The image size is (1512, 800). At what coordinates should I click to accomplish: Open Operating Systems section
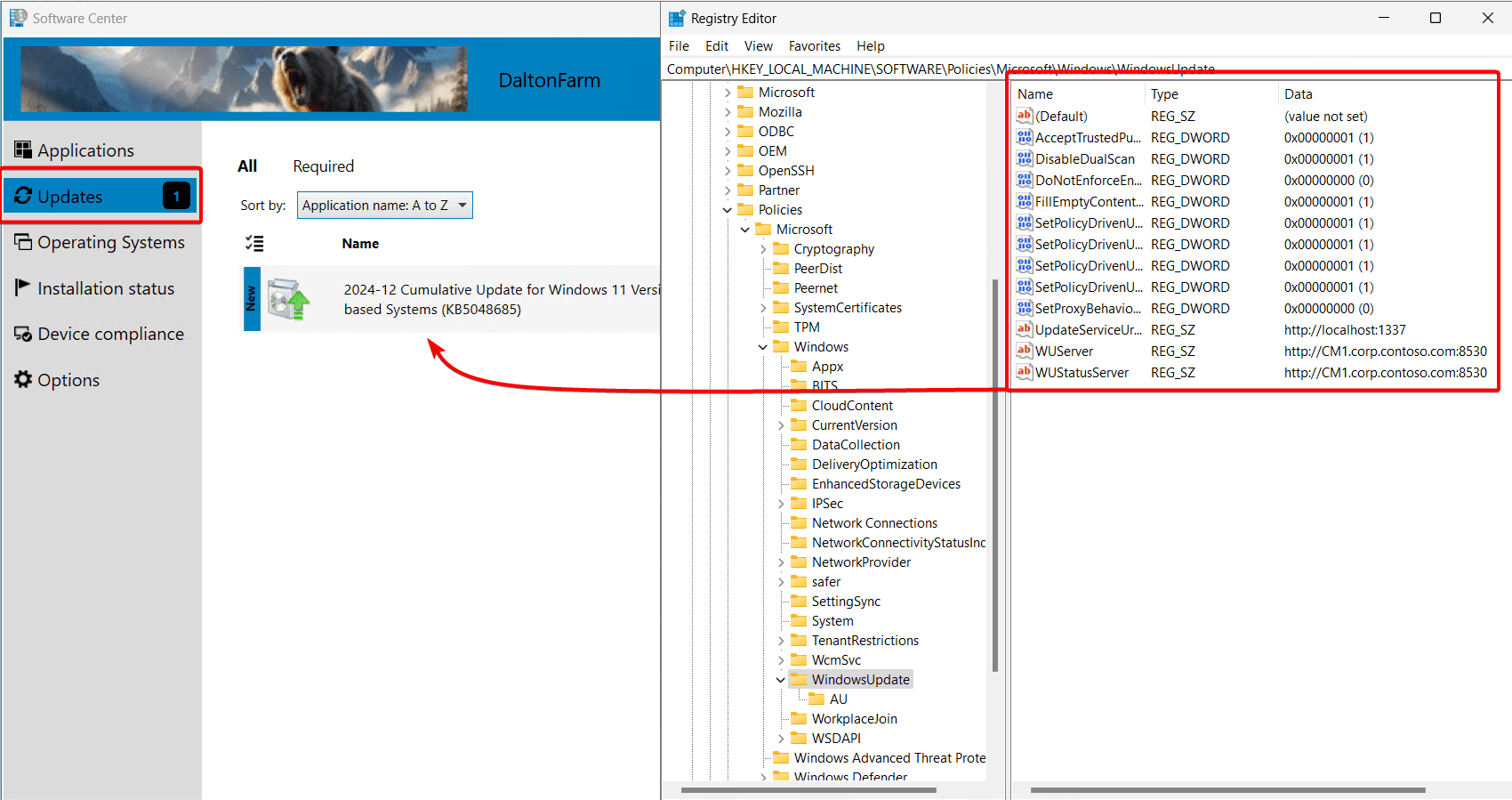99,242
